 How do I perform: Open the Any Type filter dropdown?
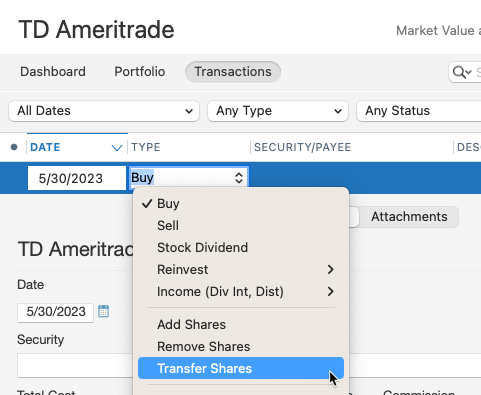tap(278, 111)
